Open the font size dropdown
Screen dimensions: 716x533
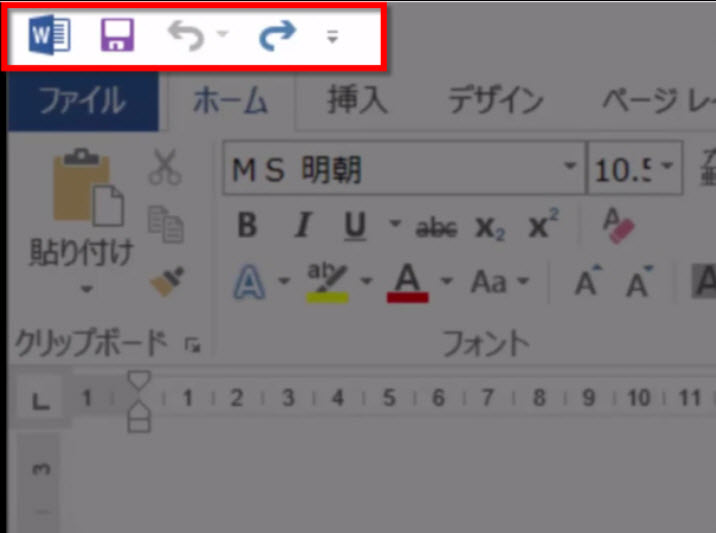(x=666, y=167)
